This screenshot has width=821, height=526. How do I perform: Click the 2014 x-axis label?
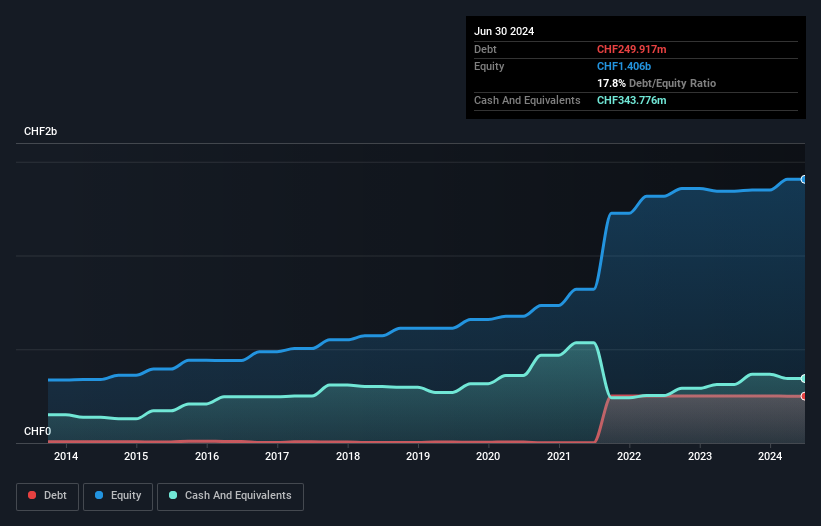point(66,456)
